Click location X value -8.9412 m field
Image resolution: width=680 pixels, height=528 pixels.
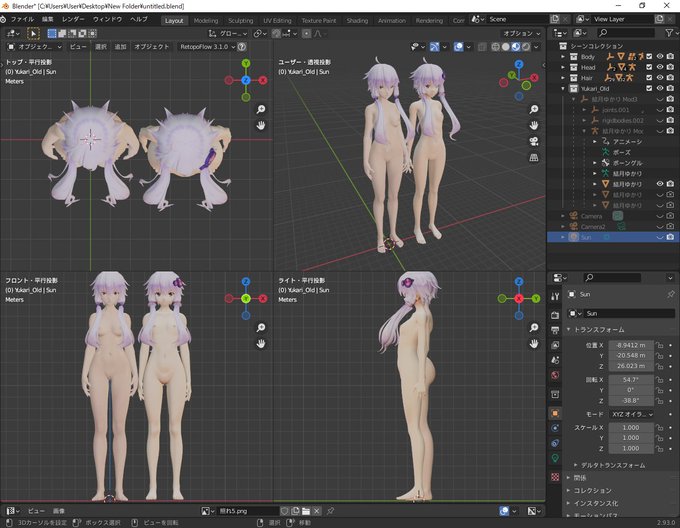click(631, 345)
